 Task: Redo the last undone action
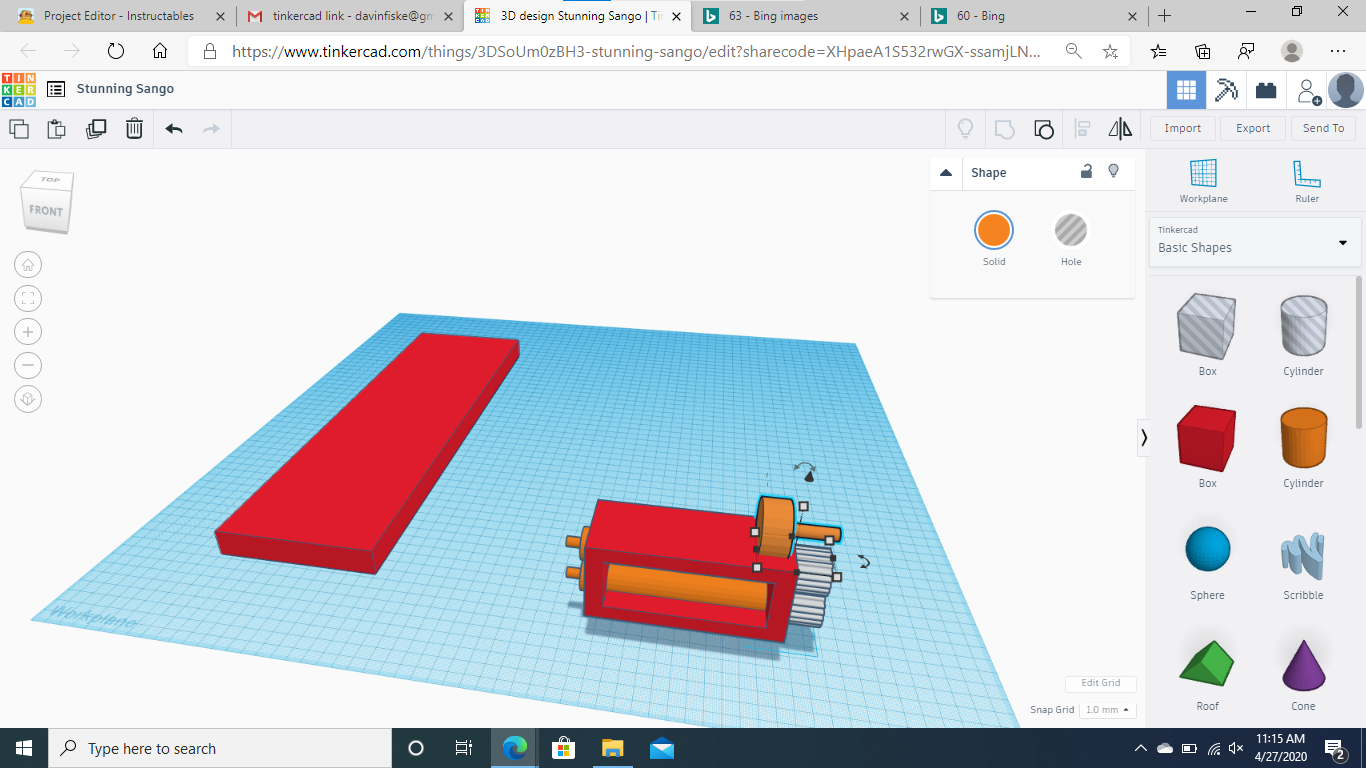211,128
